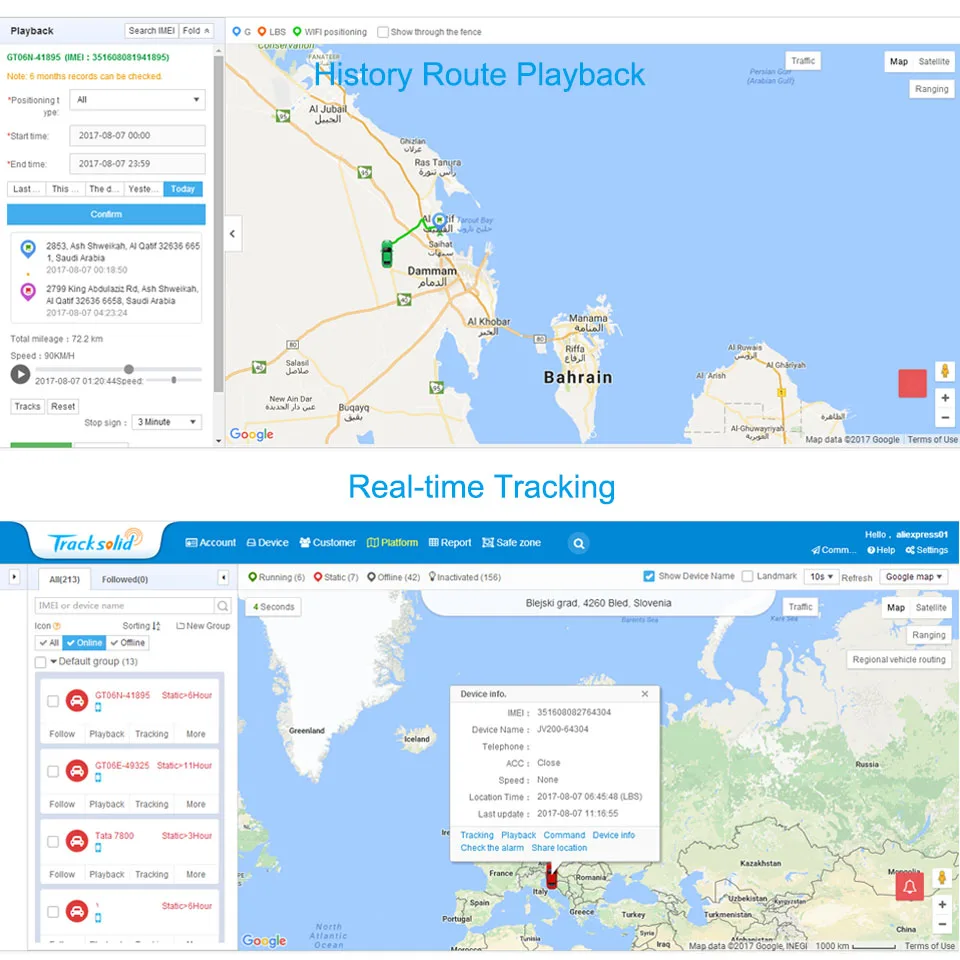Screen dimensions: 960x960
Task: Select the Today quick range
Action: [x=182, y=189]
